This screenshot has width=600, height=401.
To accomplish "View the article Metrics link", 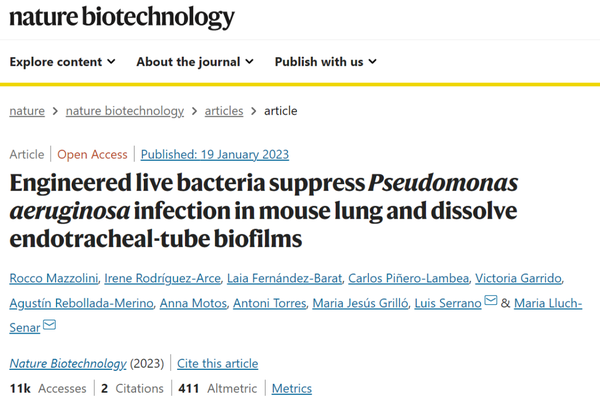I will [x=292, y=388].
